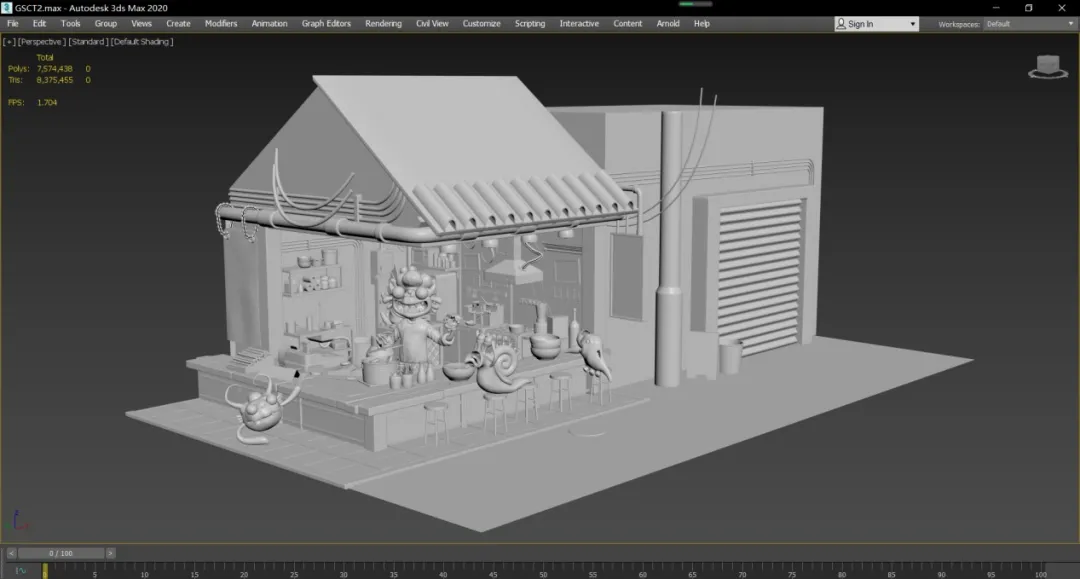Click the user icon beside Sign In
Image resolution: width=1080 pixels, height=579 pixels.
(x=842, y=24)
